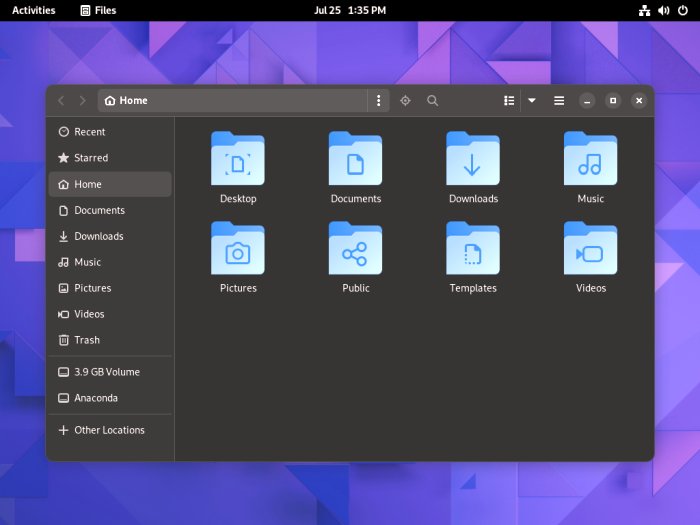Viewport: 700px width, 525px height.
Task: Click the location crosshair icon beside path bar
Action: click(x=405, y=100)
